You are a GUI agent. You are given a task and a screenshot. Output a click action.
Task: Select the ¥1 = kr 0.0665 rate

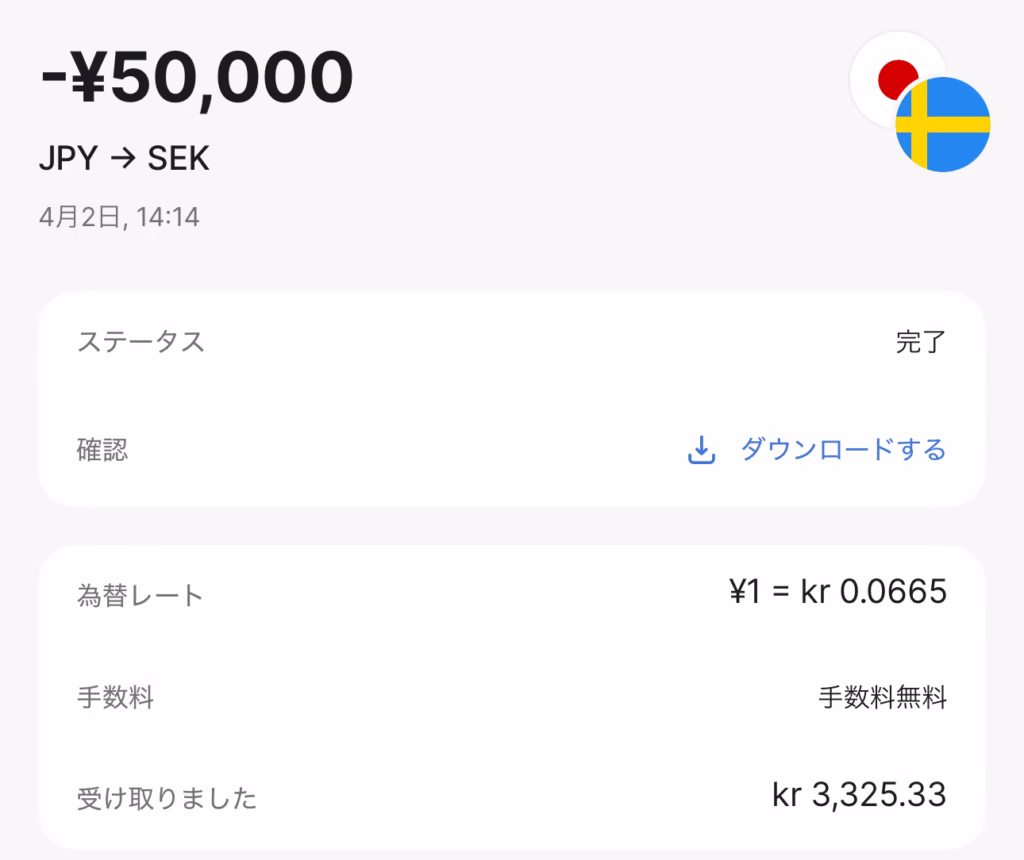[838, 592]
